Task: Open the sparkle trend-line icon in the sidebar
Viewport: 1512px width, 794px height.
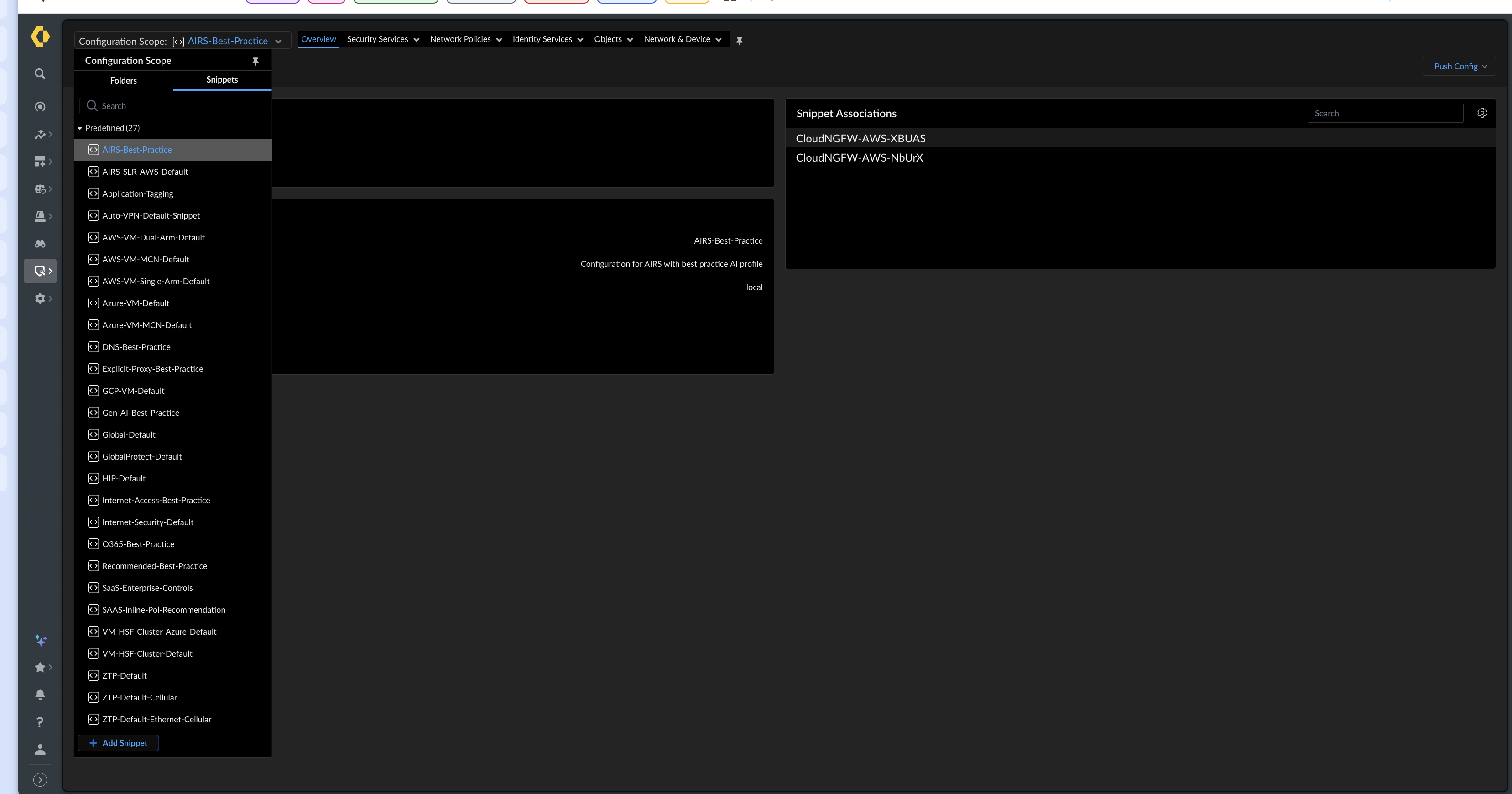Action: (x=40, y=135)
